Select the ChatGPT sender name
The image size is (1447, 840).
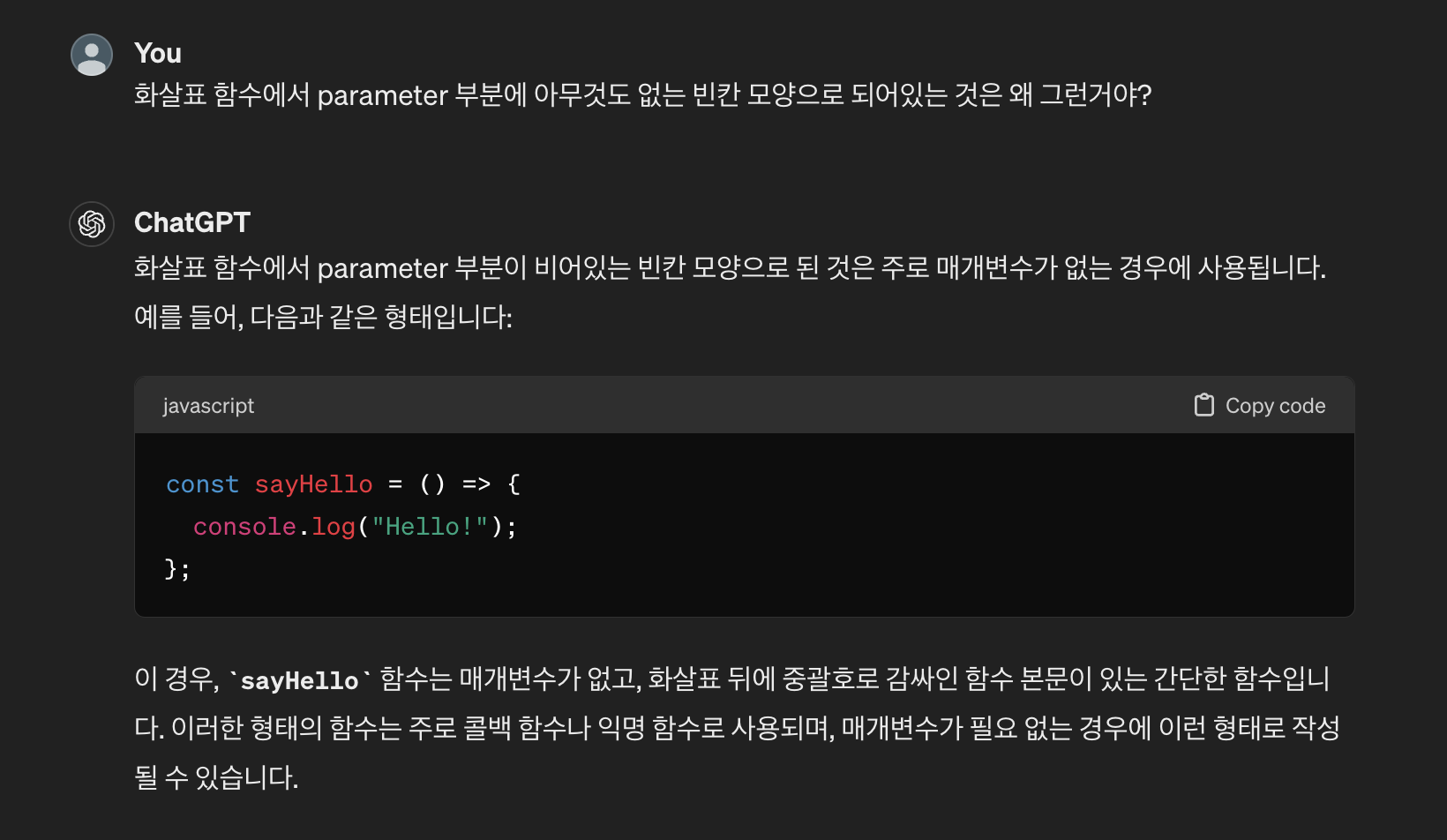point(192,222)
